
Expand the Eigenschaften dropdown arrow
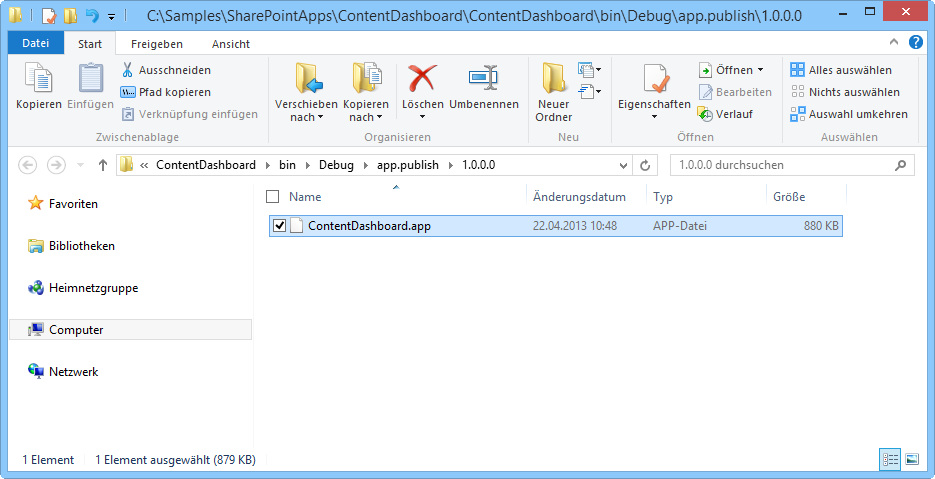pyautogui.click(x=654, y=116)
